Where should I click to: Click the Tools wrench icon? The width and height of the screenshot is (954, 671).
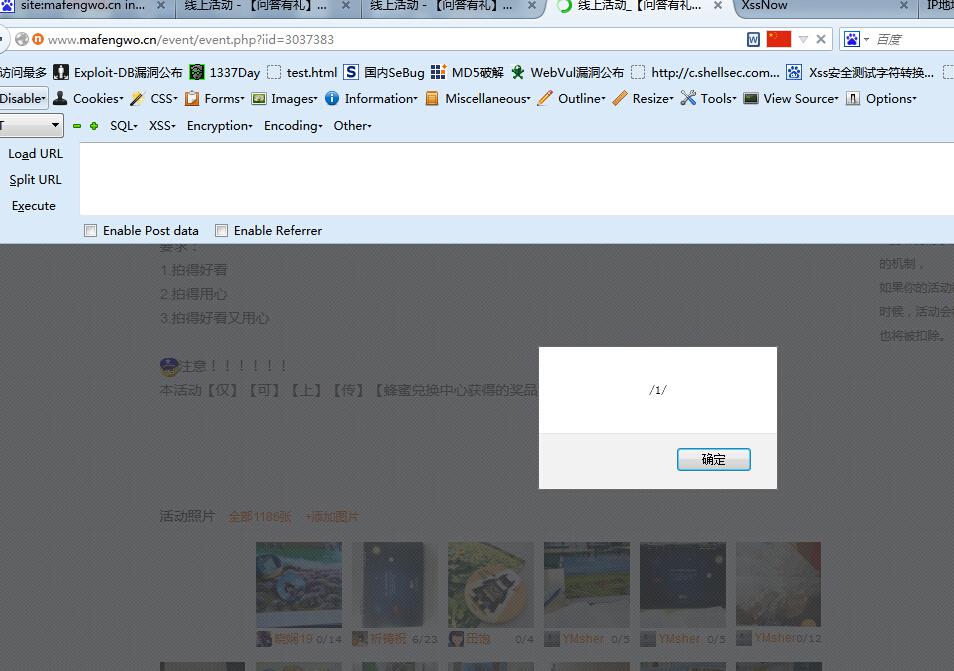[688, 98]
